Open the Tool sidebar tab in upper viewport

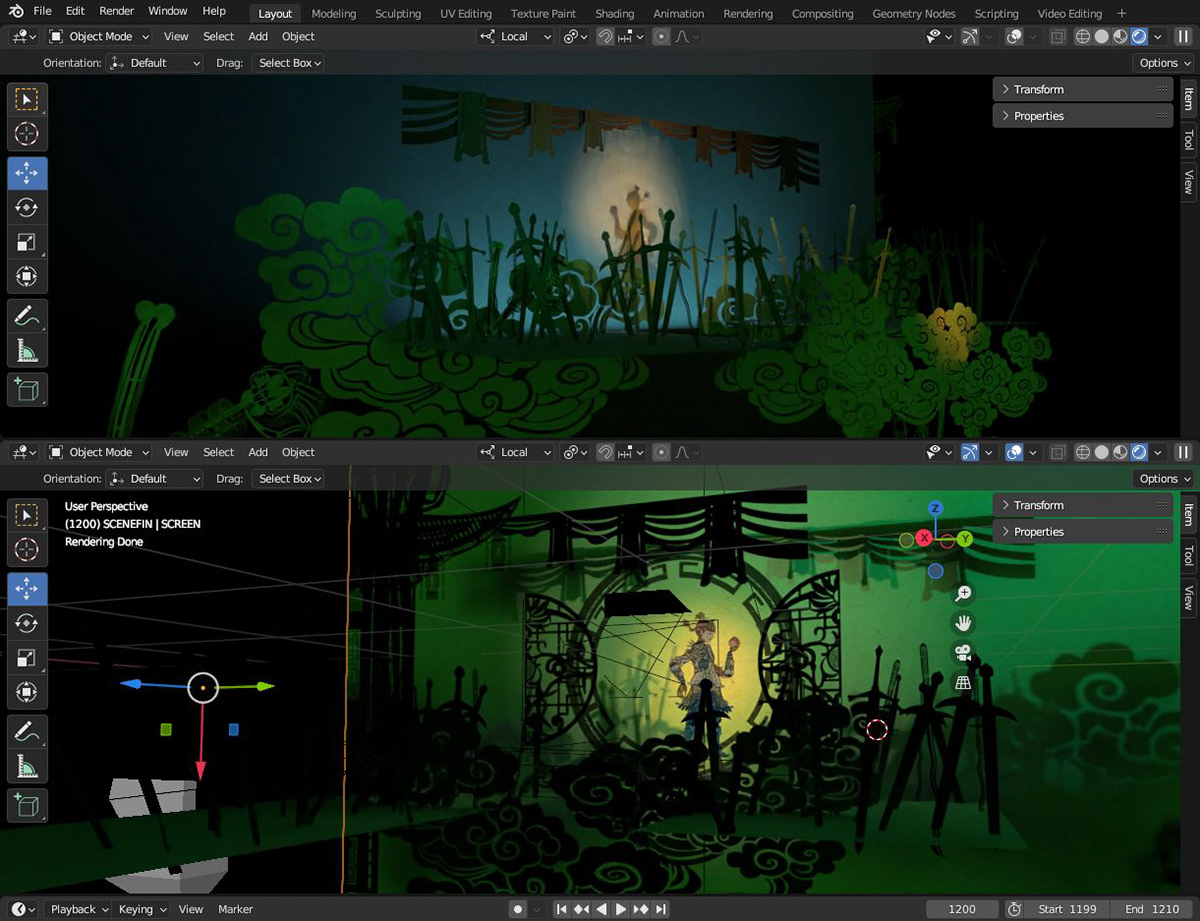tap(1189, 140)
